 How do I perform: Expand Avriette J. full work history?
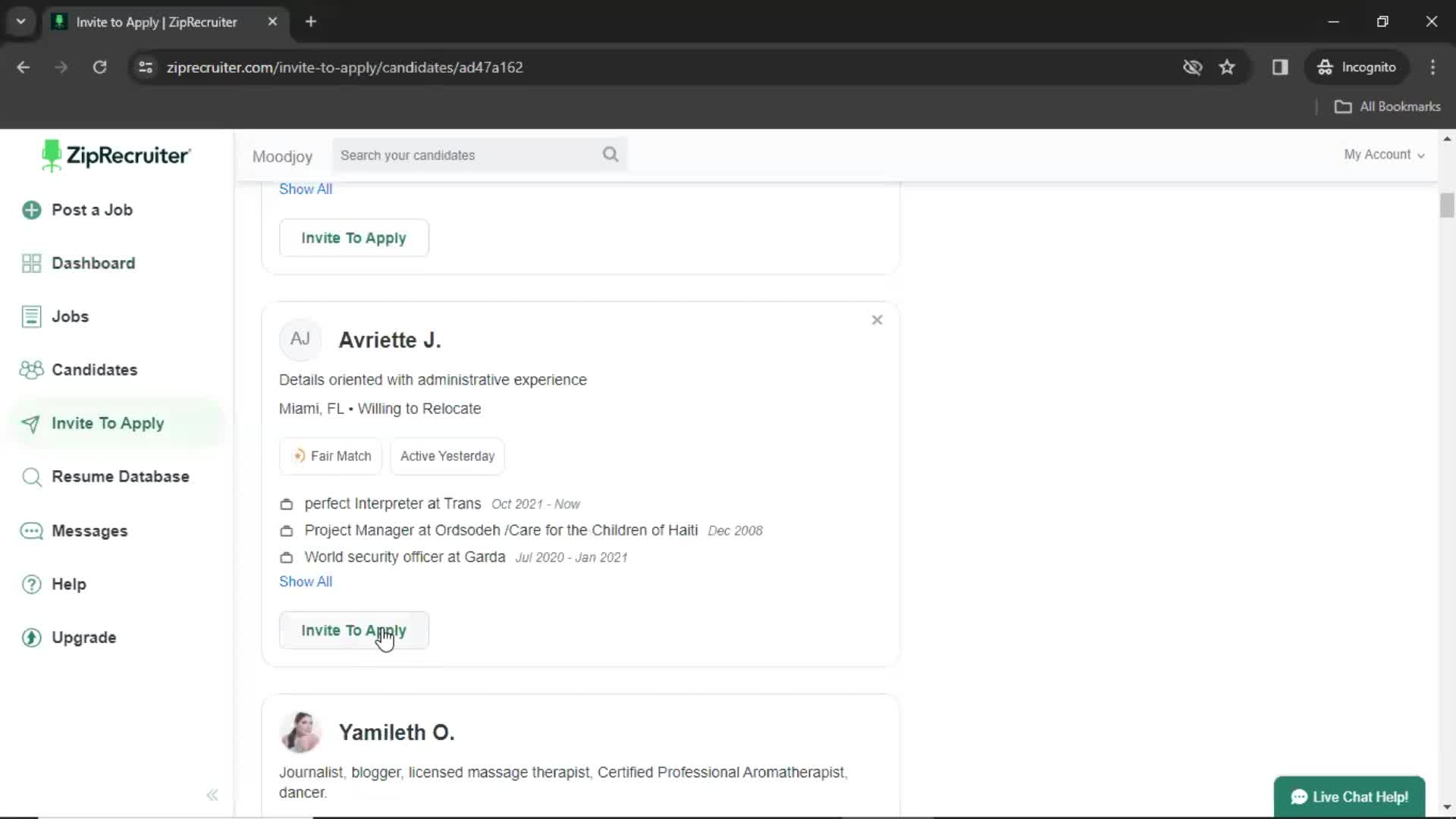[305, 581]
